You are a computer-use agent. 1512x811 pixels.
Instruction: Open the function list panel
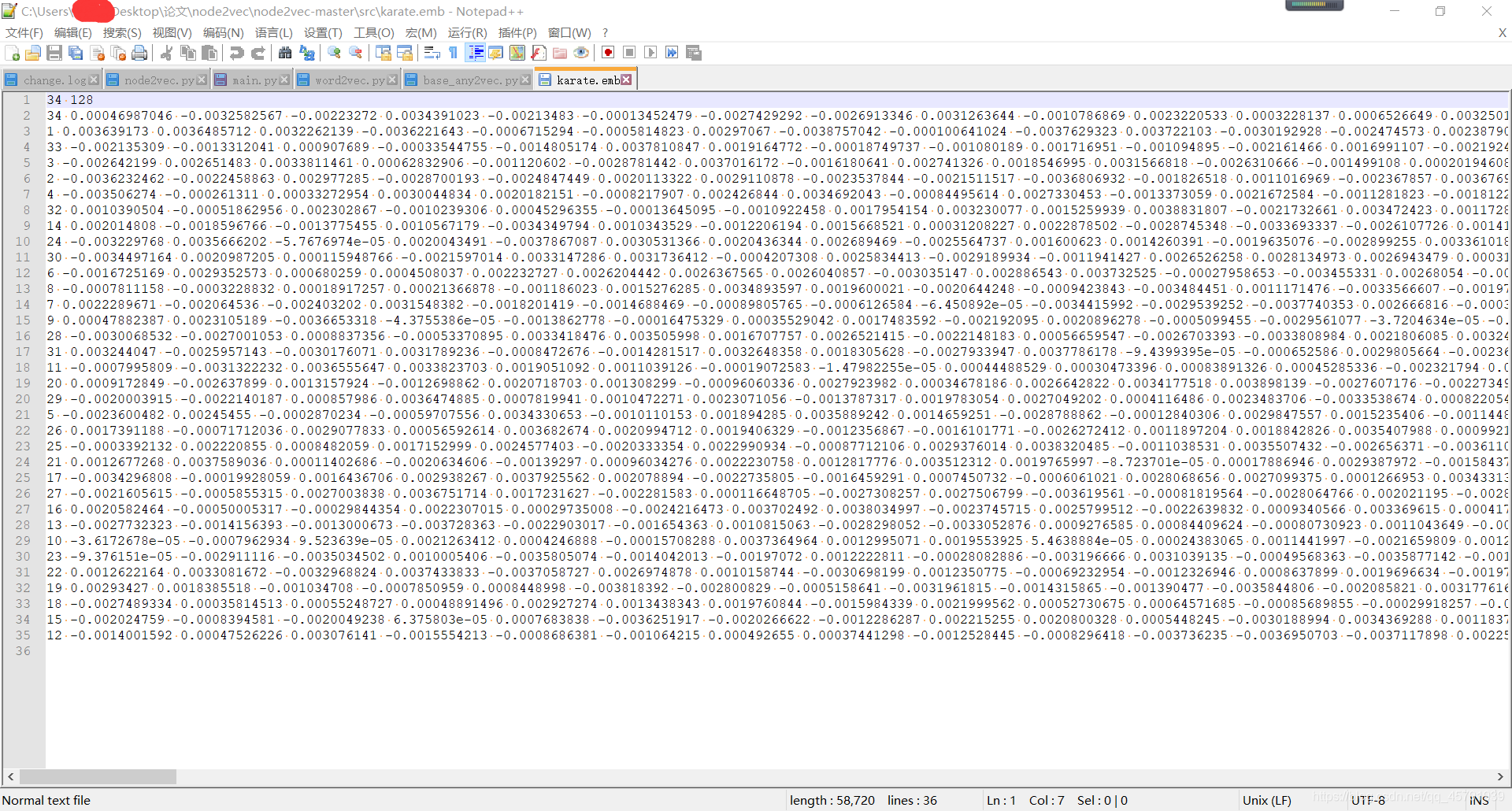(539, 53)
